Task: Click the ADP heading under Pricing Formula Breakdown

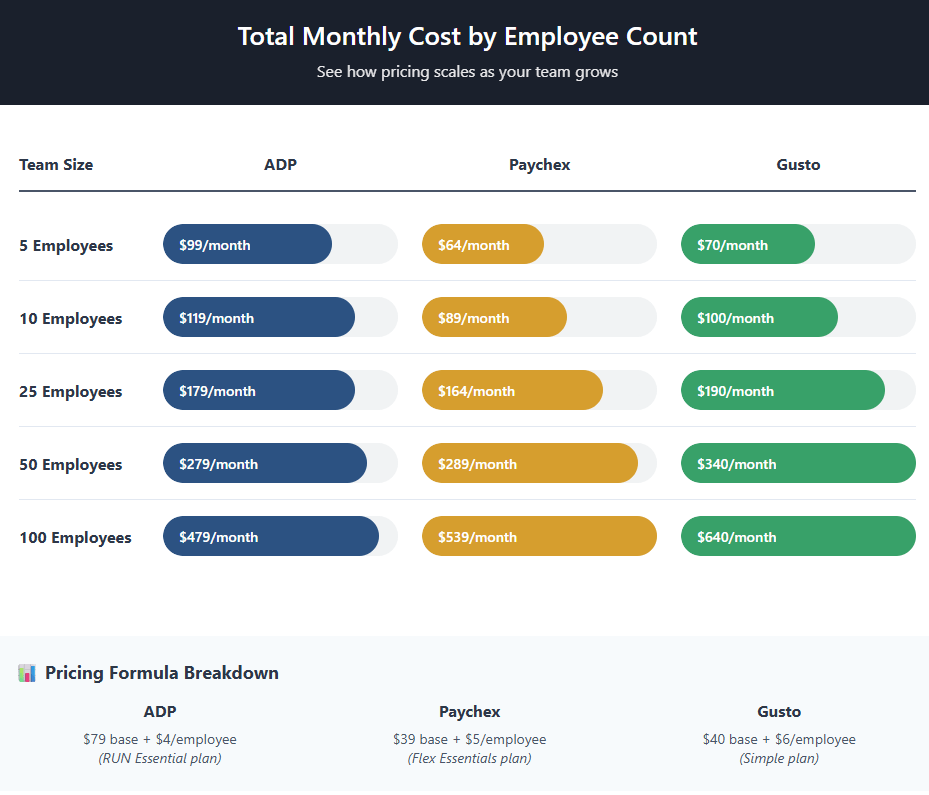Action: coord(160,711)
